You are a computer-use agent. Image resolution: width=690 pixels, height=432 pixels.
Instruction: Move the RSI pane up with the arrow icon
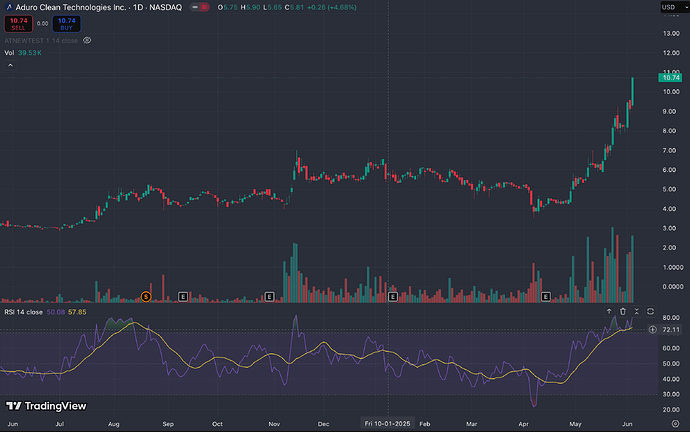[x=608, y=311]
